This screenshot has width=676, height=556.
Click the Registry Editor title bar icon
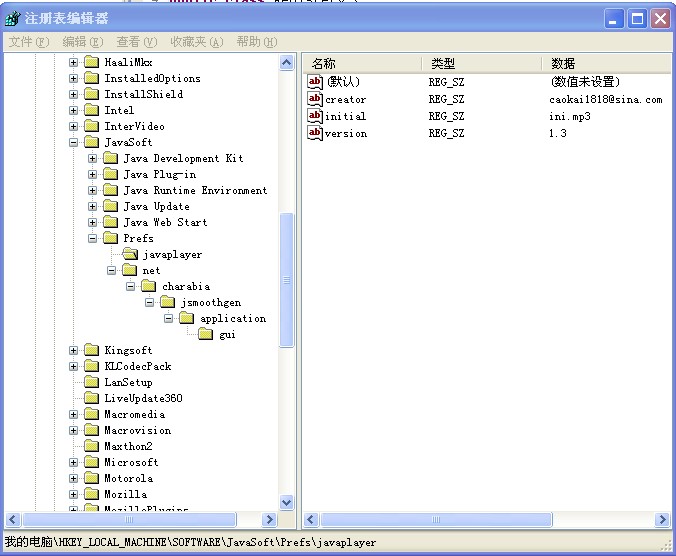(x=13, y=19)
